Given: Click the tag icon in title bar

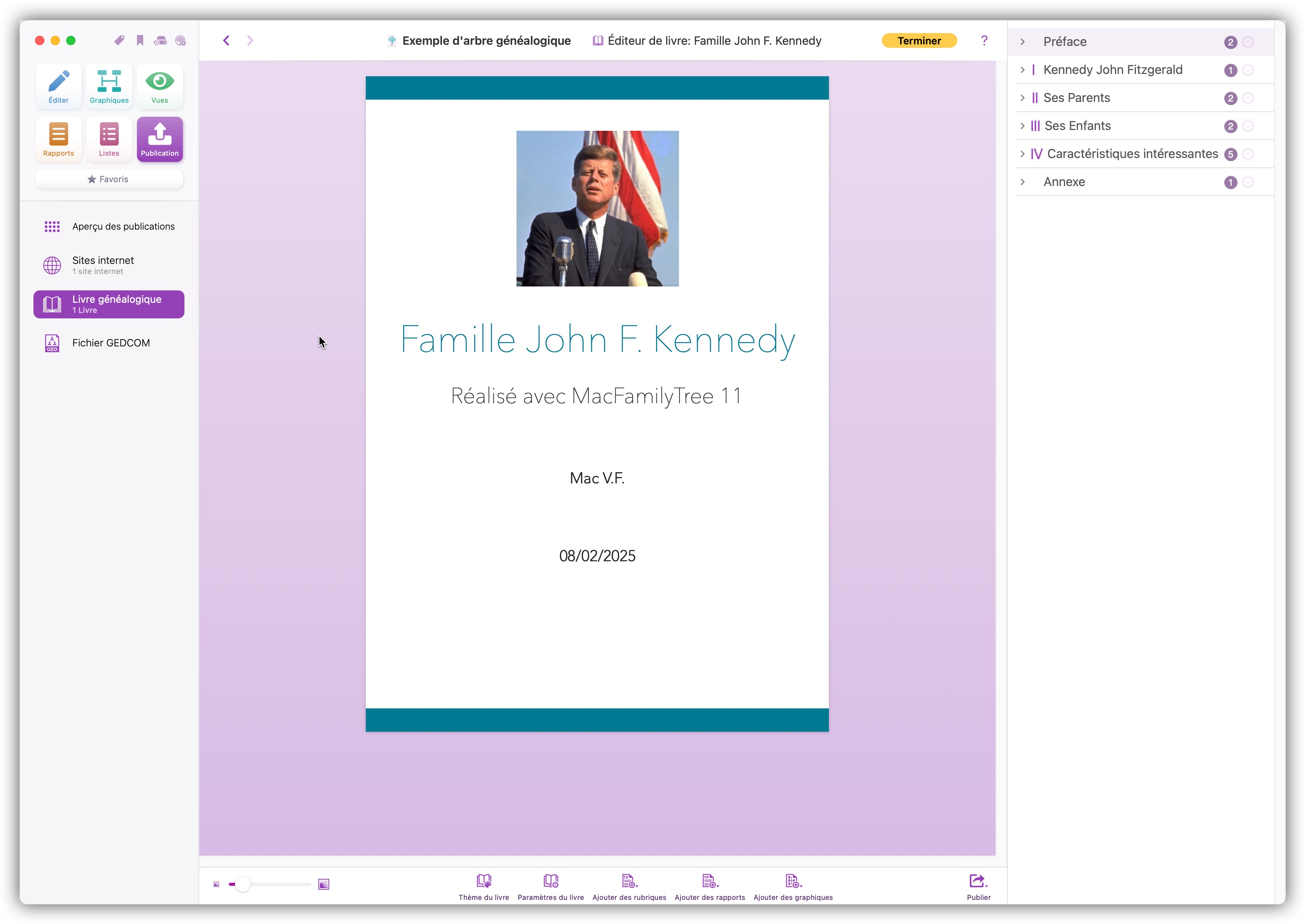Looking at the screenshot, I should (x=119, y=40).
